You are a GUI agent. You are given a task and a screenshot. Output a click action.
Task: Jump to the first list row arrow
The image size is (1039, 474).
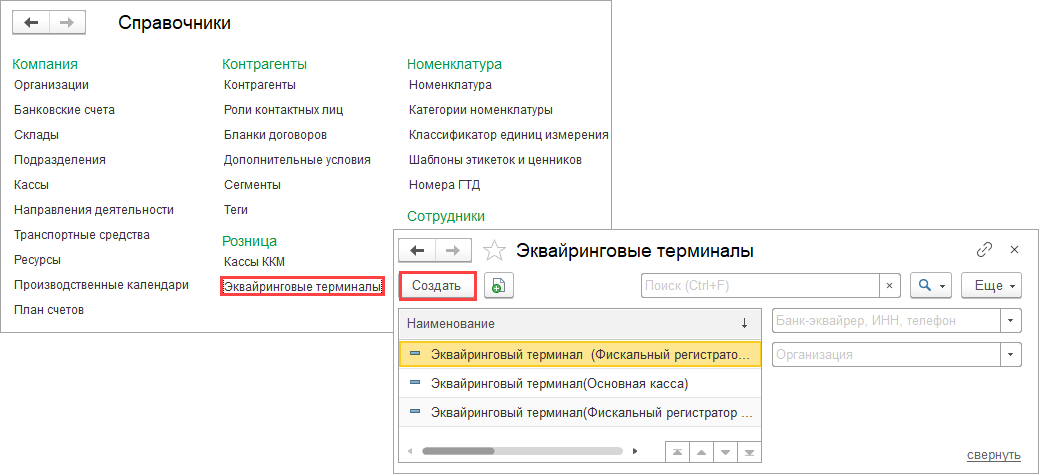[x=679, y=451]
